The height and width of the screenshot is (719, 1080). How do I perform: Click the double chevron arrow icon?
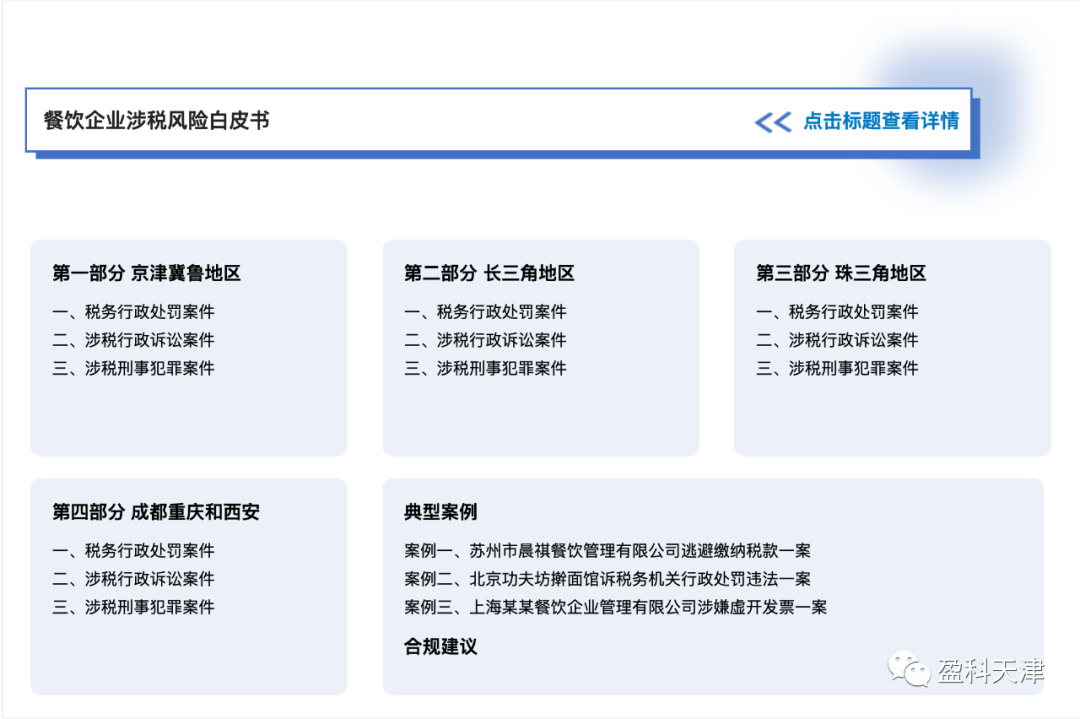[773, 123]
